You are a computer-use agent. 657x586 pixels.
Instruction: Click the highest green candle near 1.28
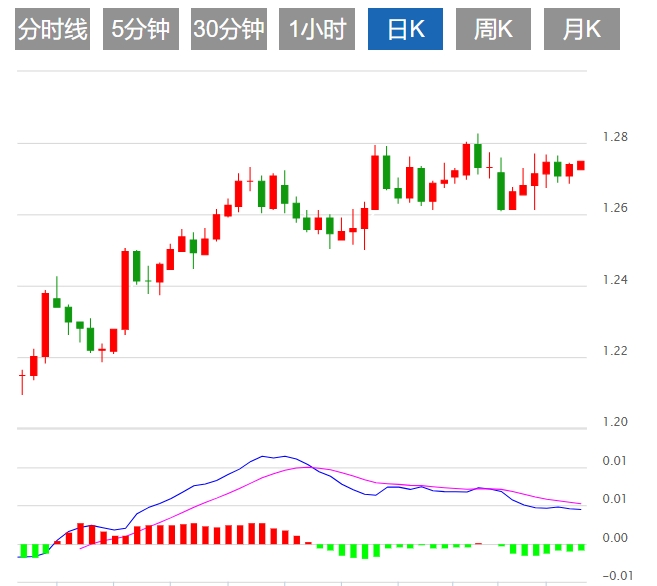478,155
